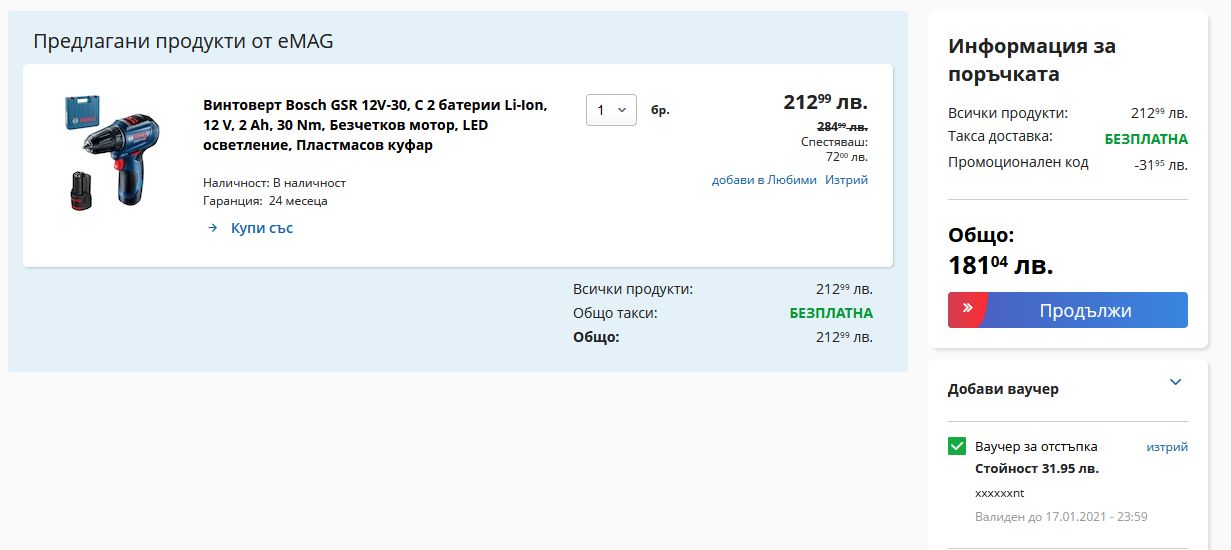1231x550 pixels.
Task: Open the quantity dropdown set to 1
Action: tap(611, 110)
